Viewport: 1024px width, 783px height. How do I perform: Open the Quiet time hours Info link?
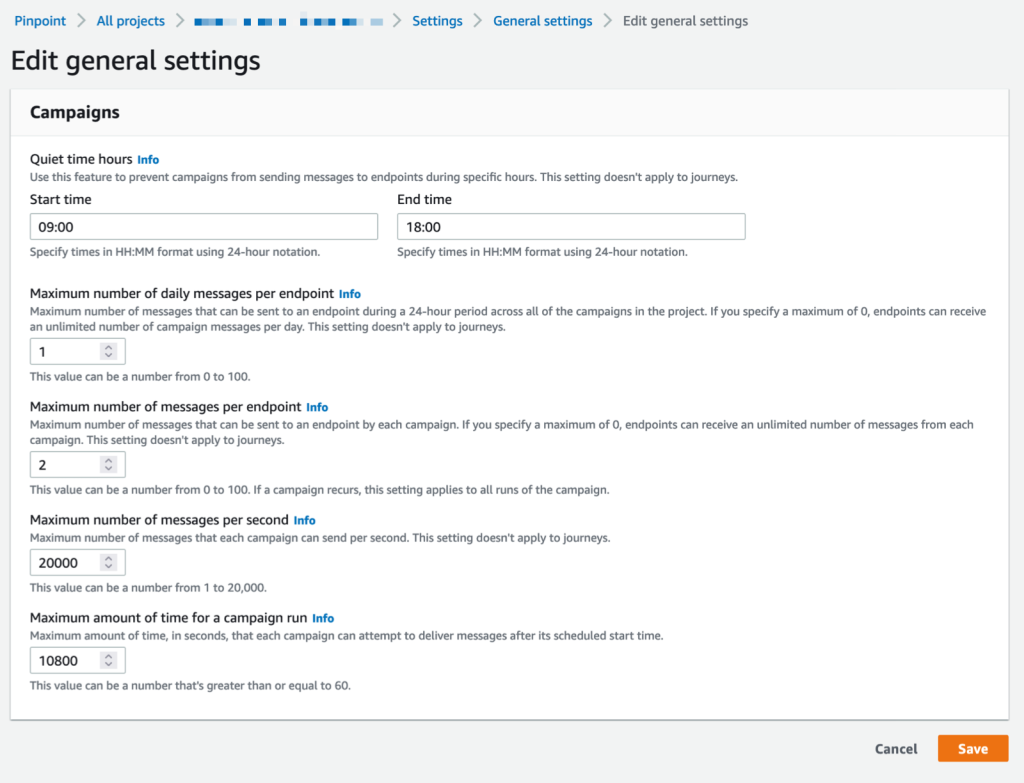148,159
